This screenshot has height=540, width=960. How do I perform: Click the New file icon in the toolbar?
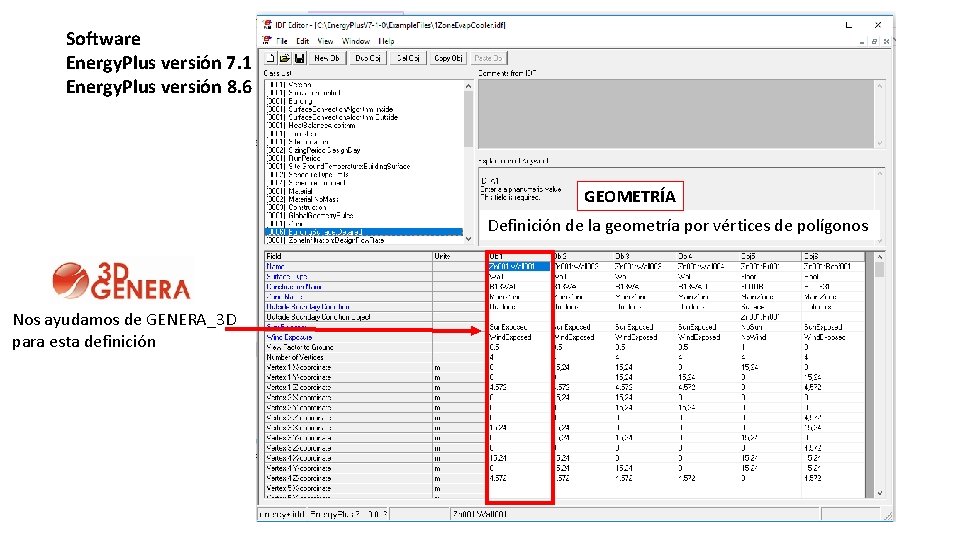(271, 58)
